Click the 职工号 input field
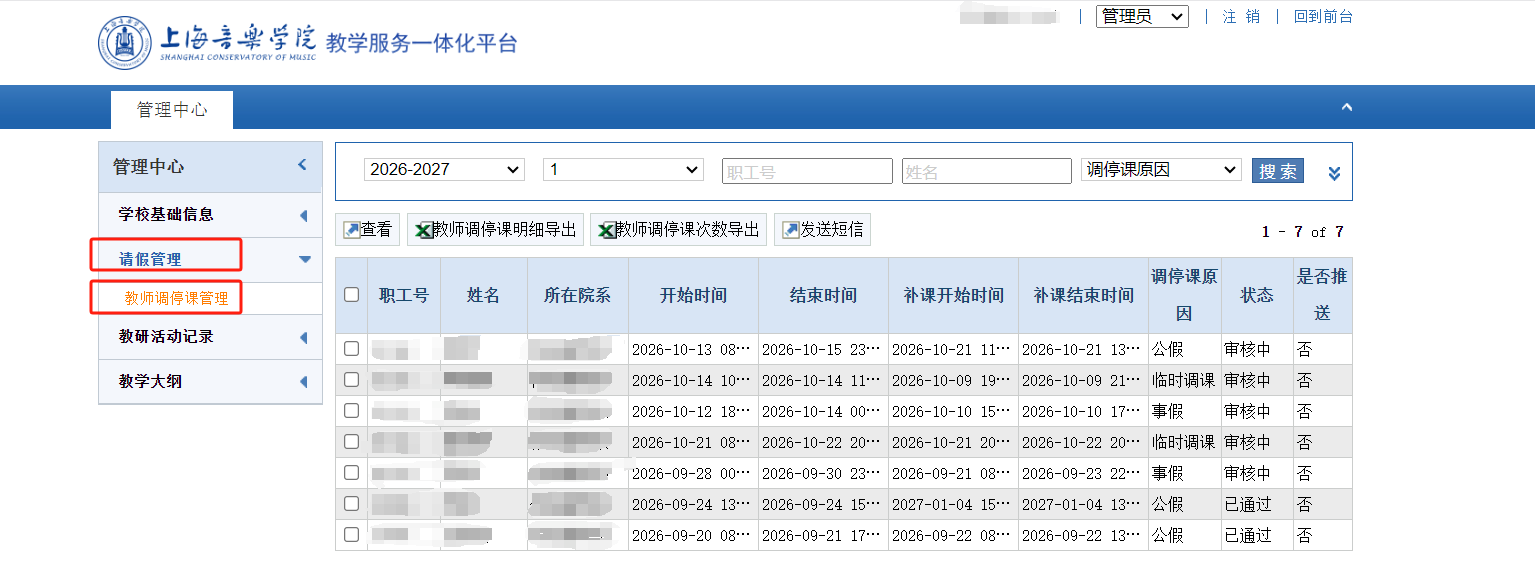 tap(807, 171)
